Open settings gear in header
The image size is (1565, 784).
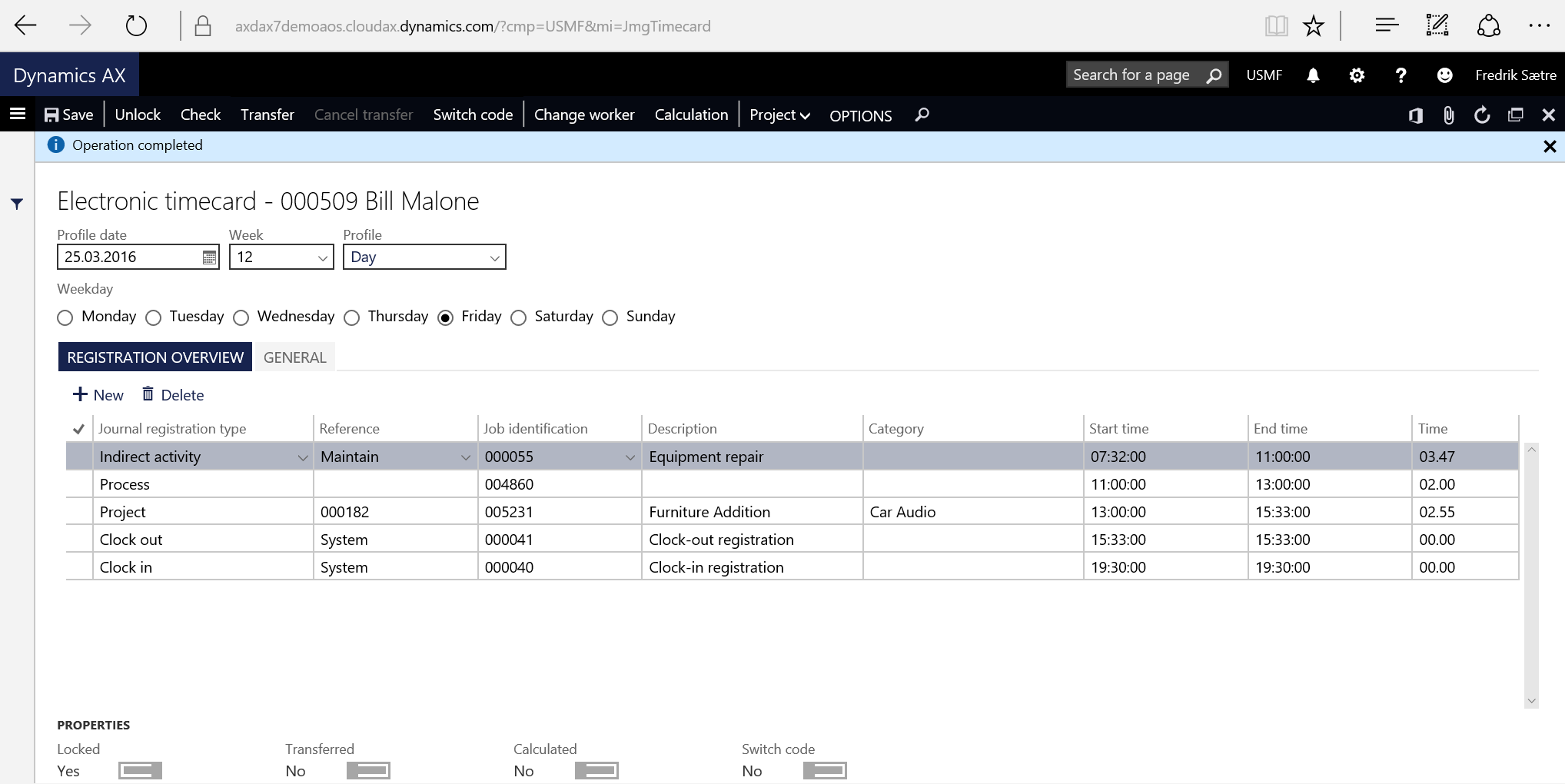tap(1357, 75)
